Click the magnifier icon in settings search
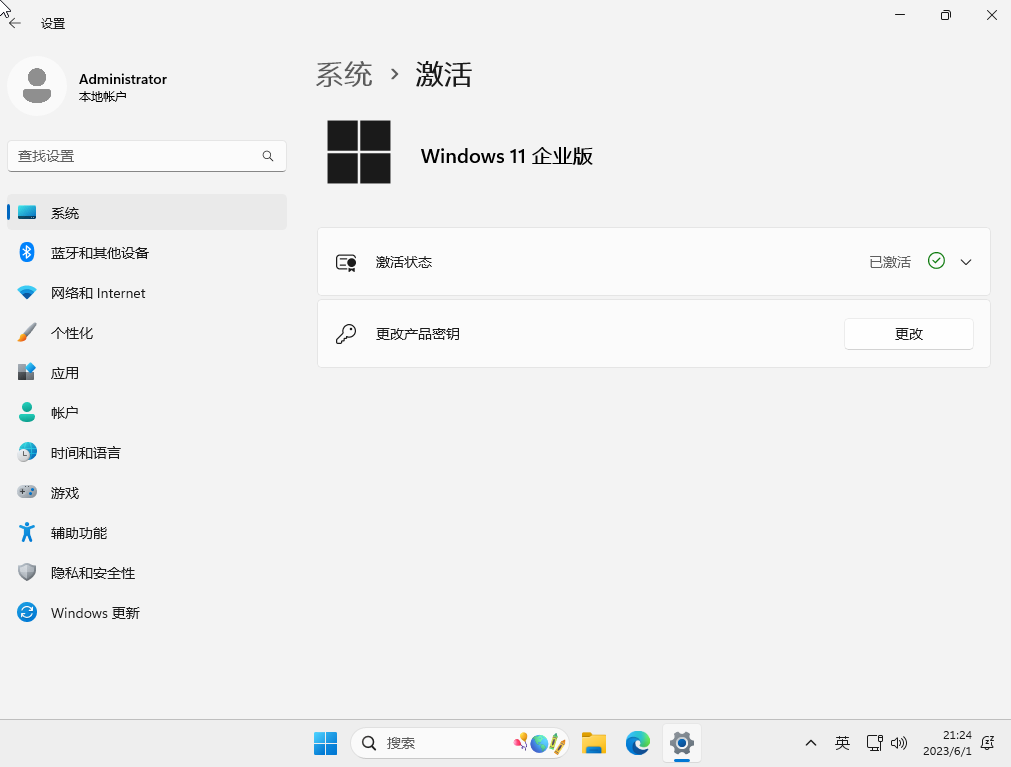The image size is (1011, 767). coord(268,156)
